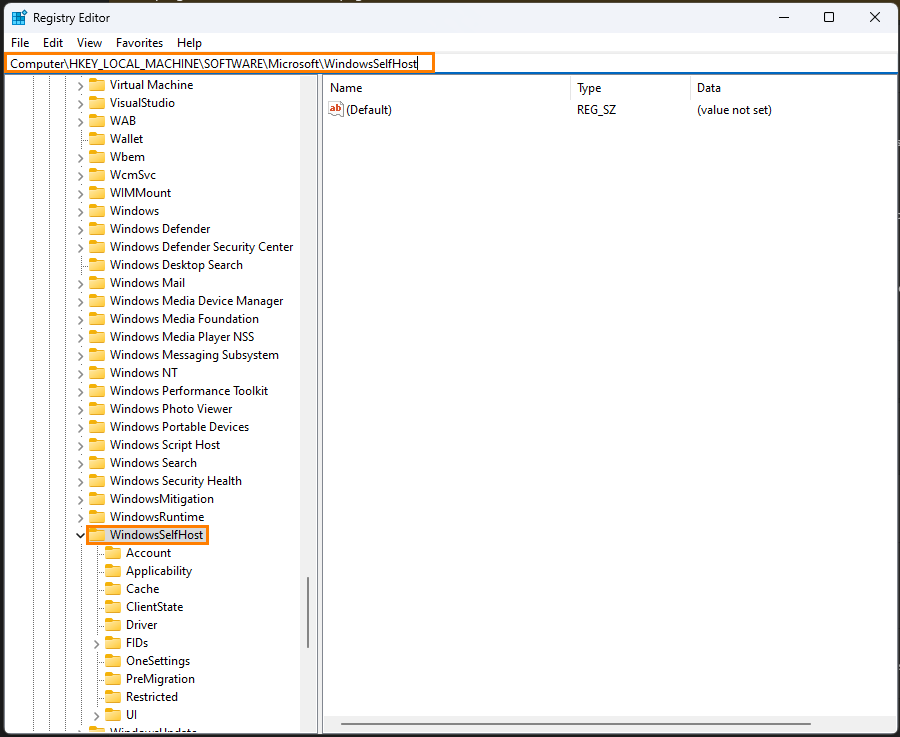Collapse the WindowsSelfHost key
Image resolution: width=900 pixels, height=737 pixels.
80,536
